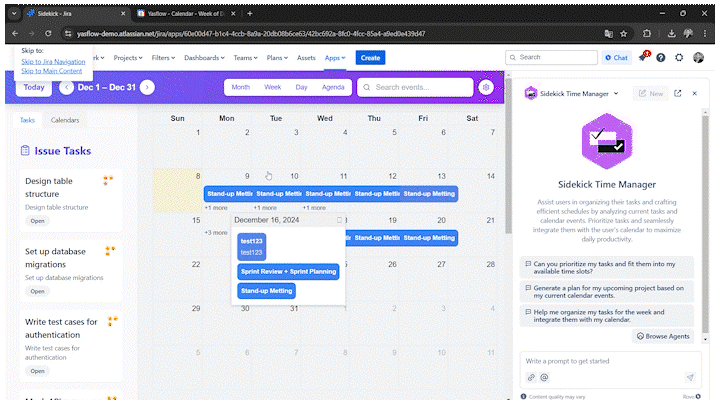Reload the browser page
This screenshot has height=400, width=720.
tap(48, 34)
